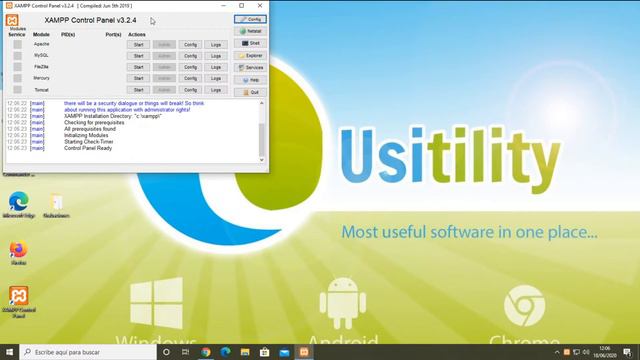
Task: Open the Firefox desktop shortcut
Action: pyautogui.click(x=18, y=253)
